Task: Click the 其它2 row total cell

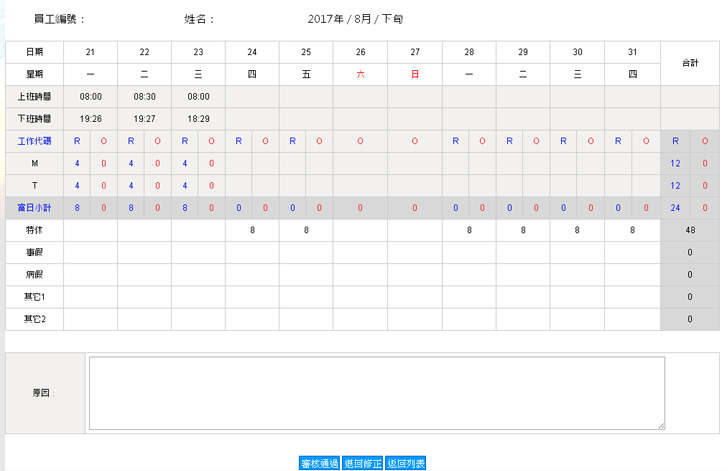Action: point(690,319)
